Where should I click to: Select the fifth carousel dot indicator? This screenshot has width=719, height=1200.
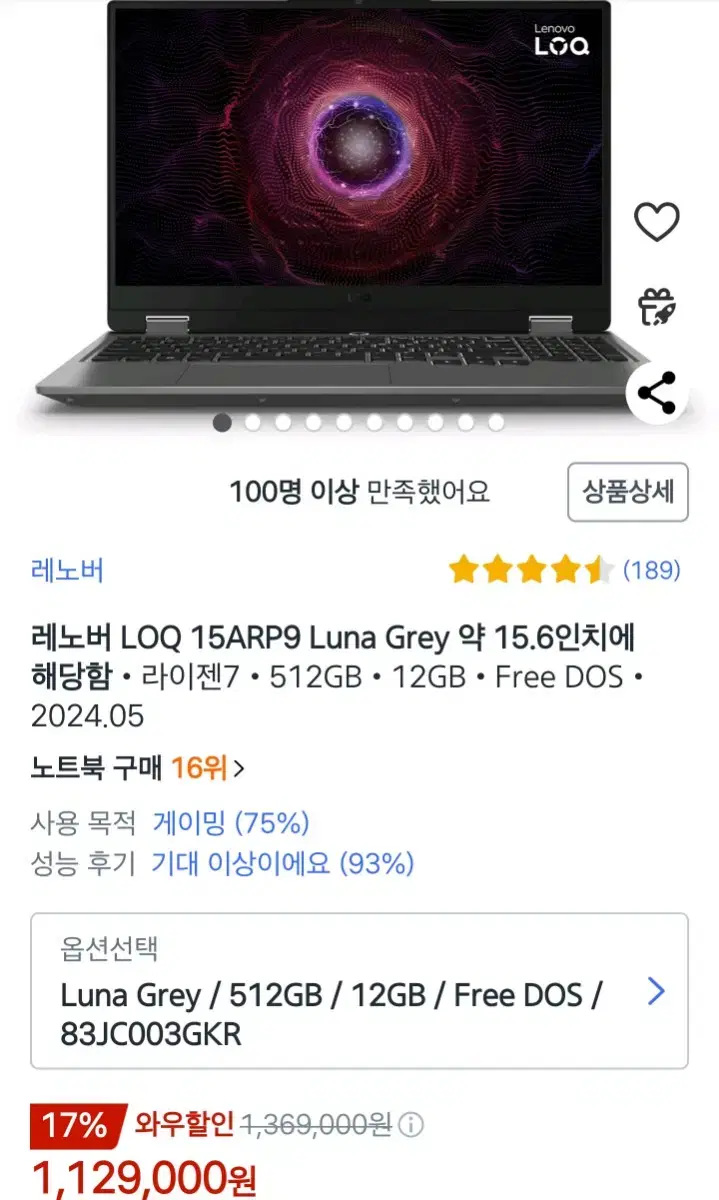click(344, 423)
